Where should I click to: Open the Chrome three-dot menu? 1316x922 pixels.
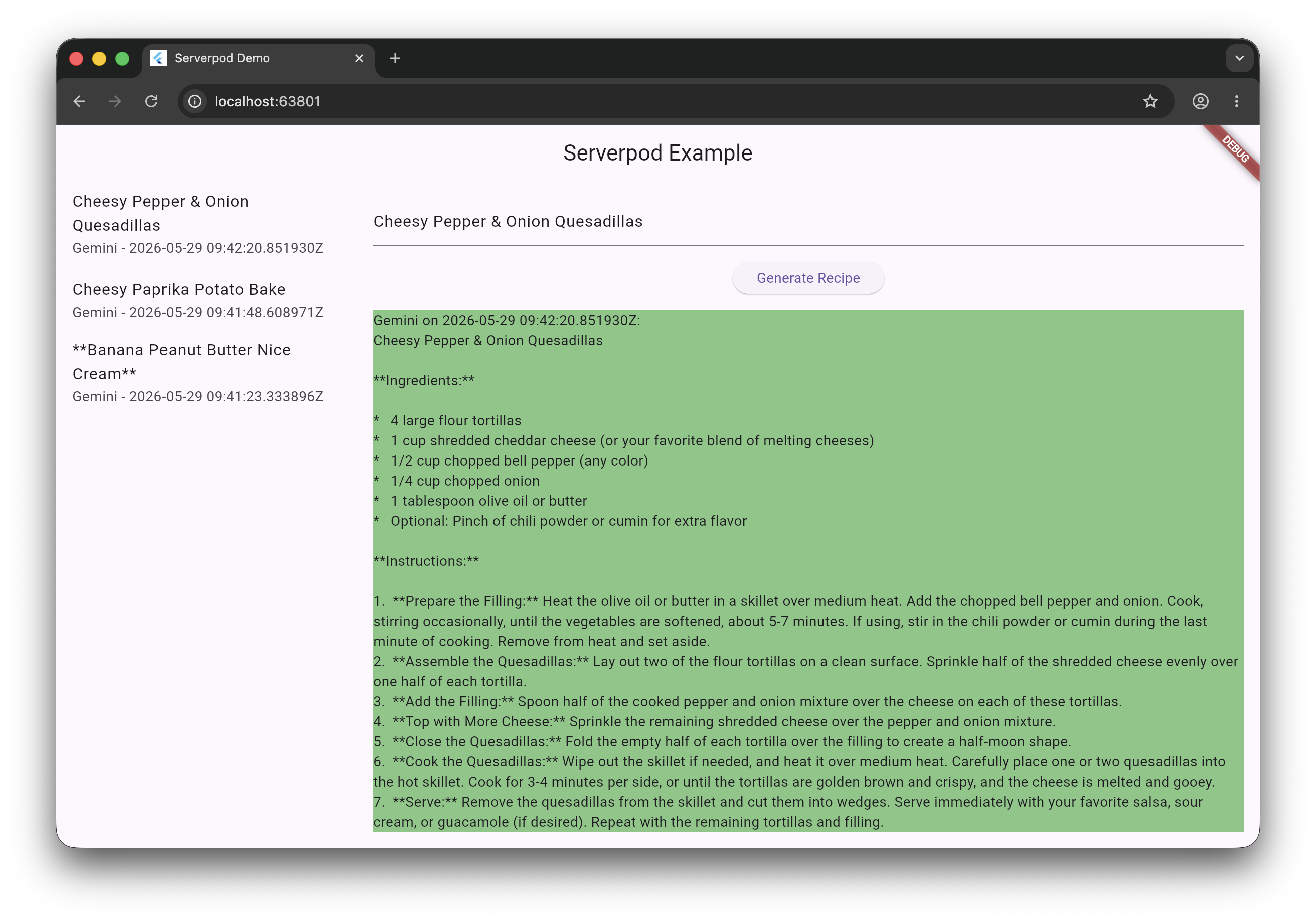(1236, 101)
